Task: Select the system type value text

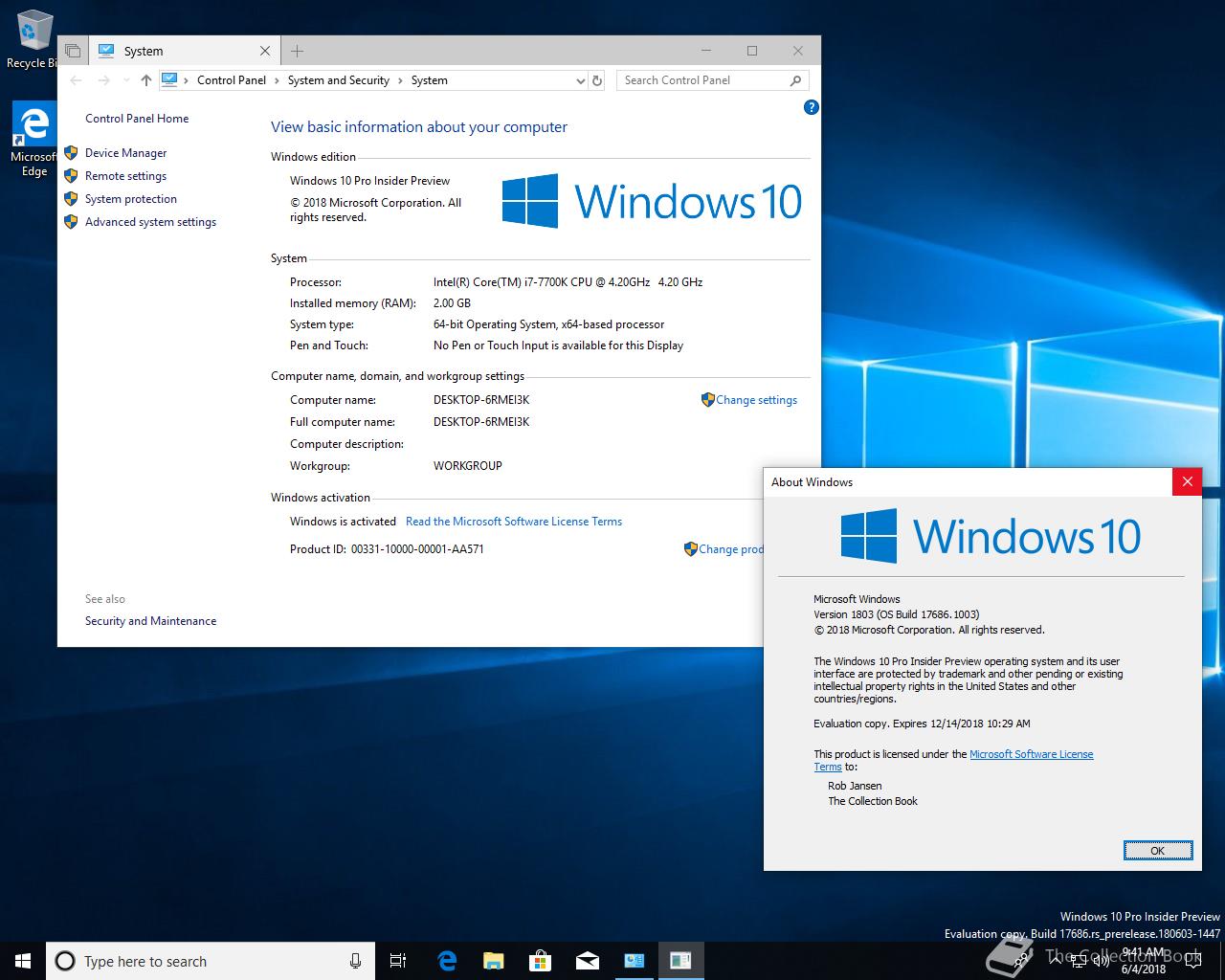Action: click(x=548, y=324)
